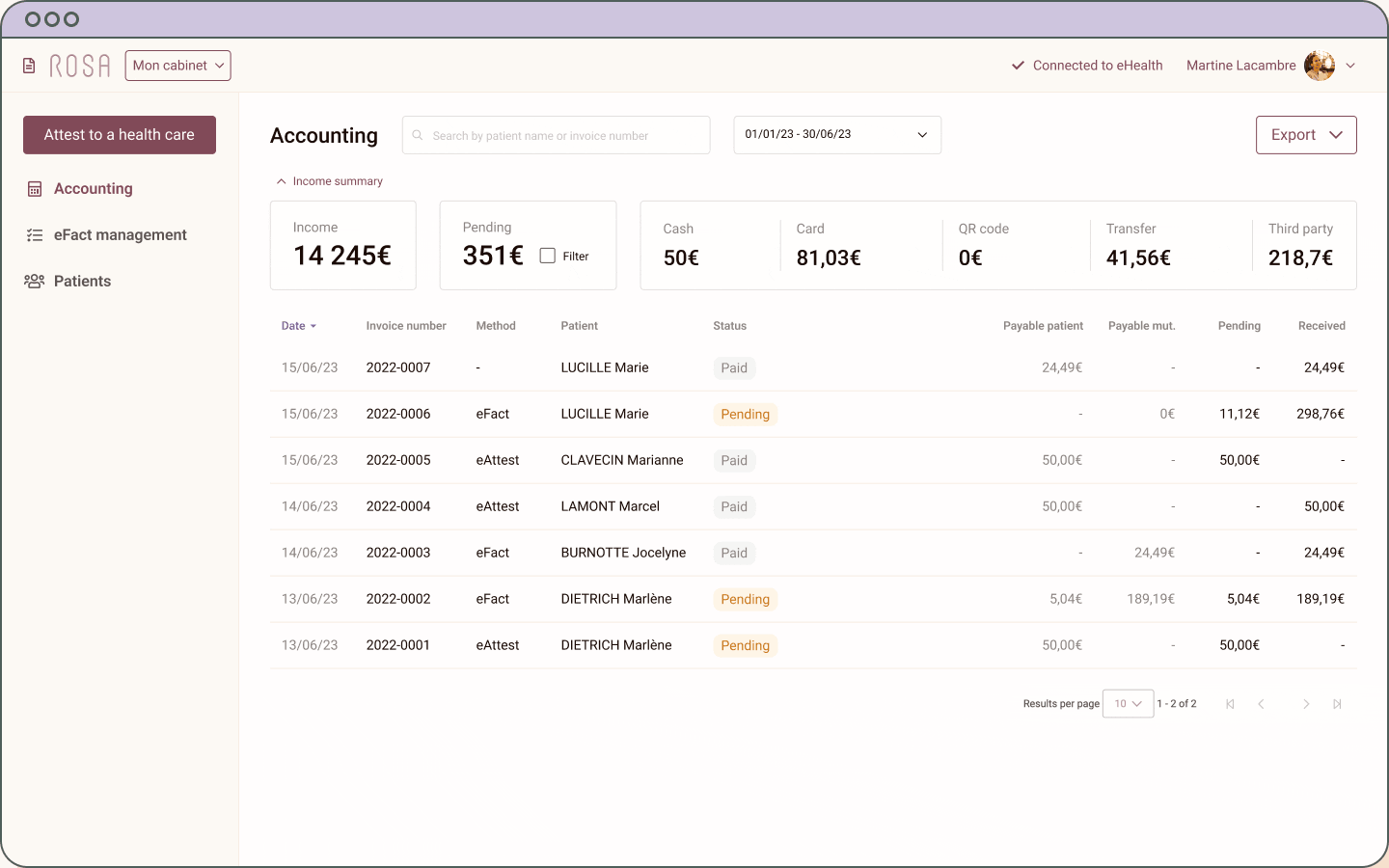The width and height of the screenshot is (1389, 868).
Task: Click the QR code 0€ amount
Action: pyautogui.click(x=970, y=258)
